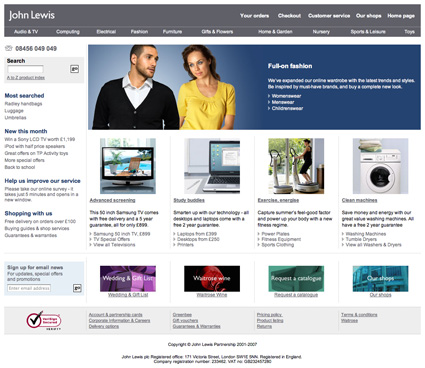Click the Our shops tile image
425x368 pixels.
click(380, 279)
